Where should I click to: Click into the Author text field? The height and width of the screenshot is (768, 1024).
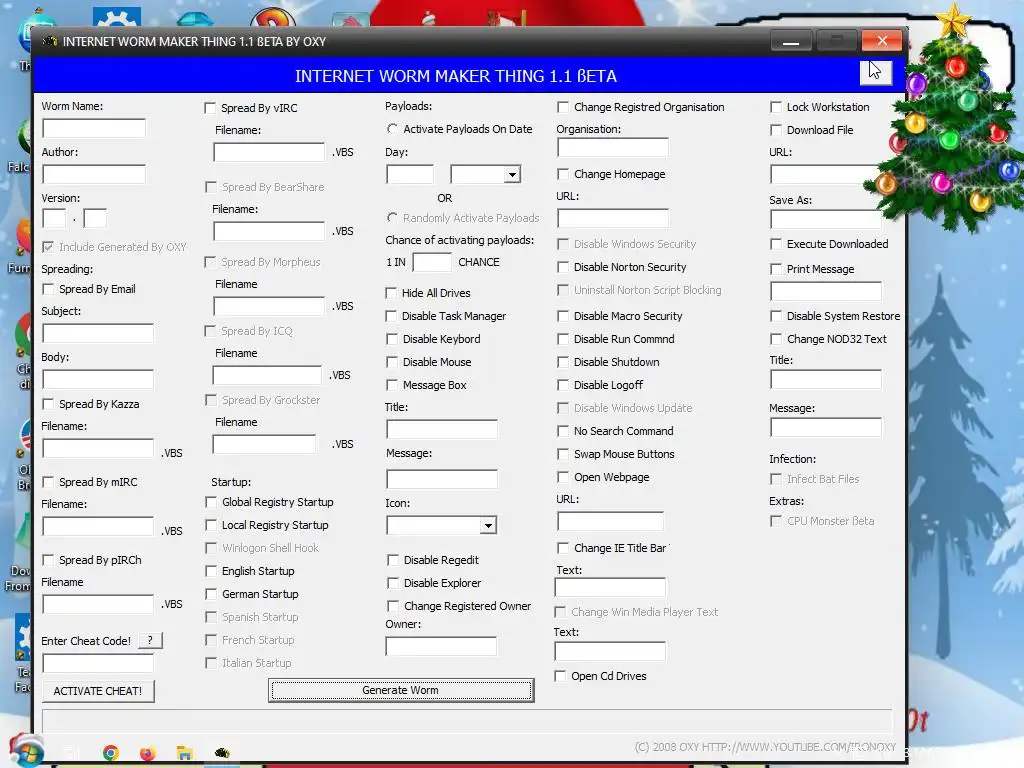94,174
